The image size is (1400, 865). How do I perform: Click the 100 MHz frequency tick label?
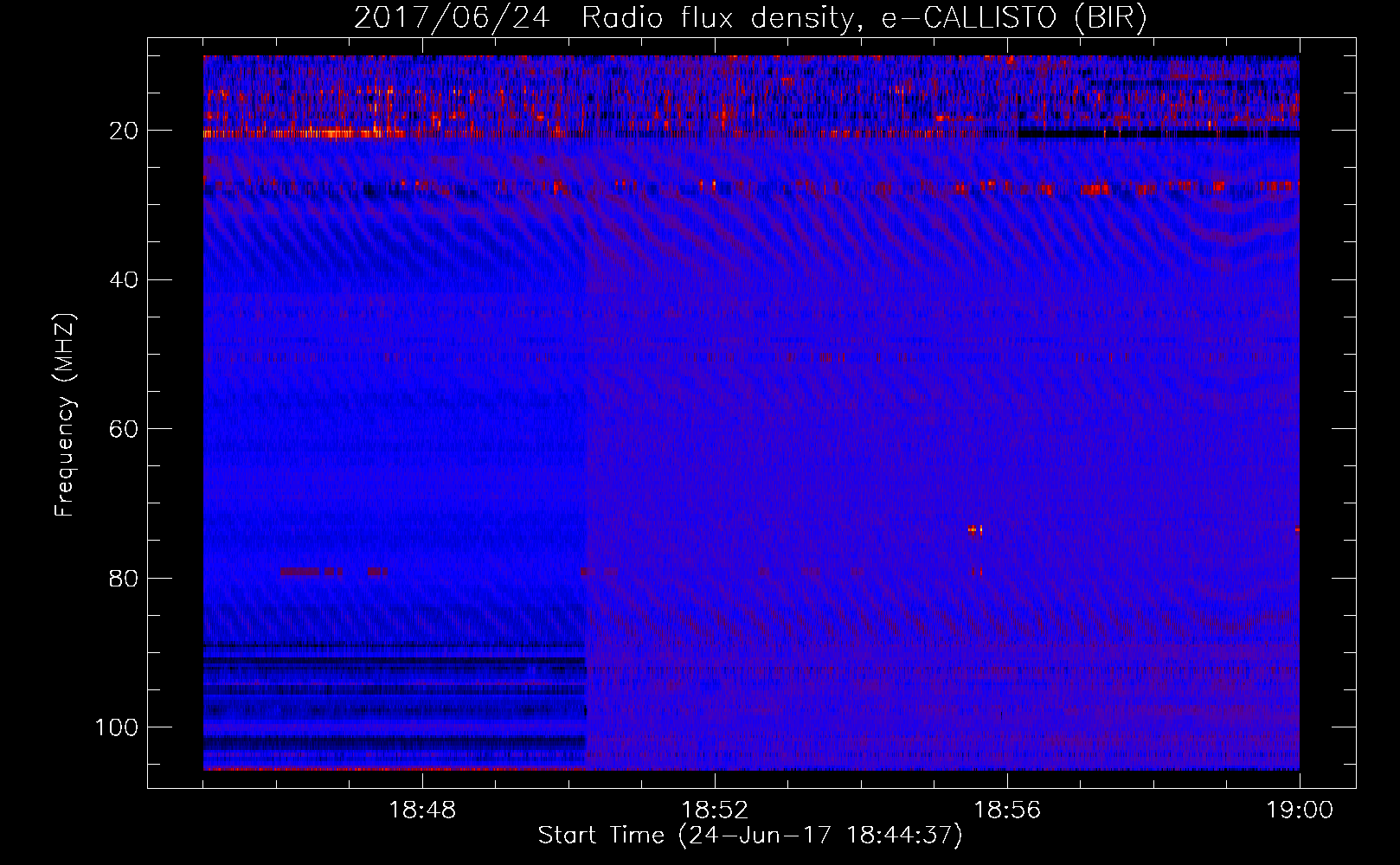pyautogui.click(x=117, y=727)
